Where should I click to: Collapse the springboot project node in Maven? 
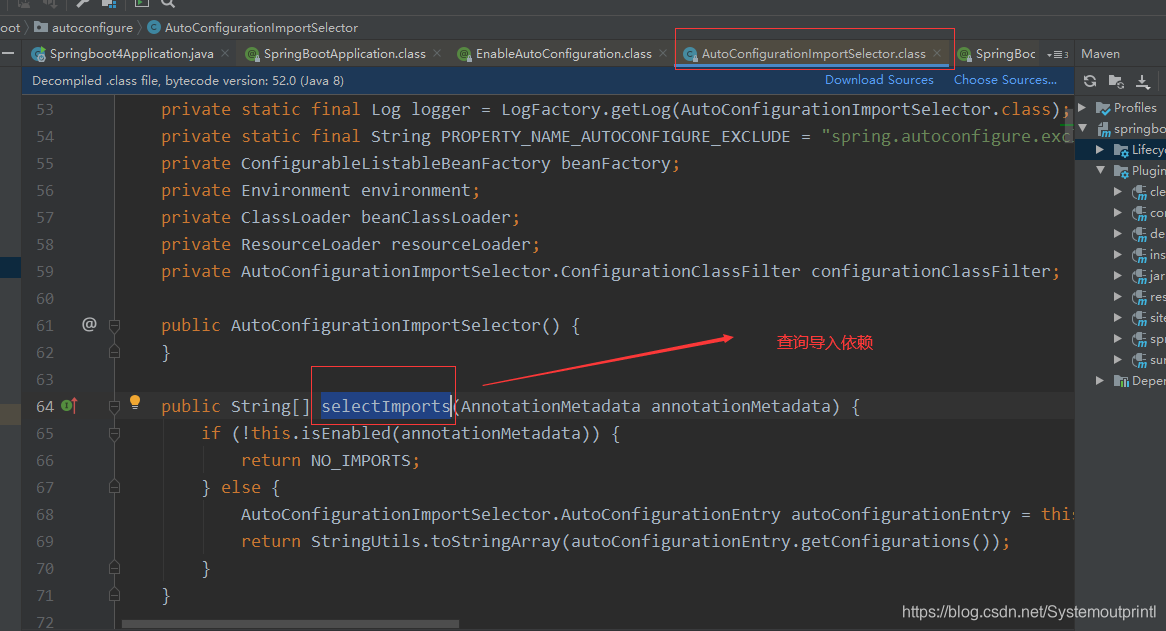click(1083, 129)
